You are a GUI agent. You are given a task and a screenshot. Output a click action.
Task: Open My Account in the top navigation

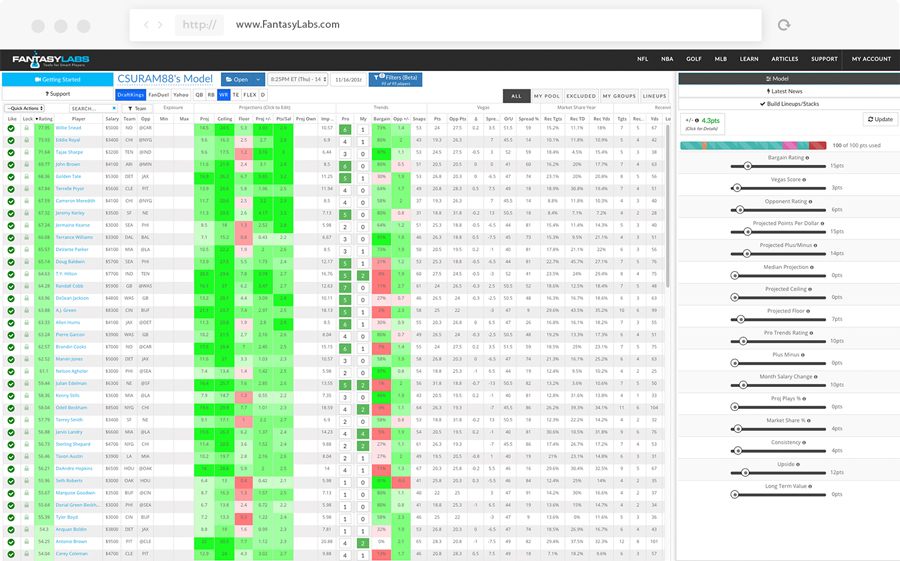[x=871, y=59]
